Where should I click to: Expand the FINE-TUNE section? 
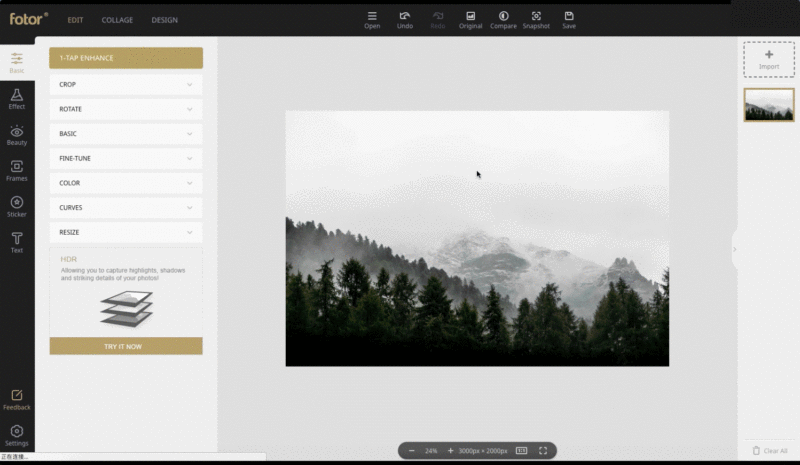(x=126, y=159)
